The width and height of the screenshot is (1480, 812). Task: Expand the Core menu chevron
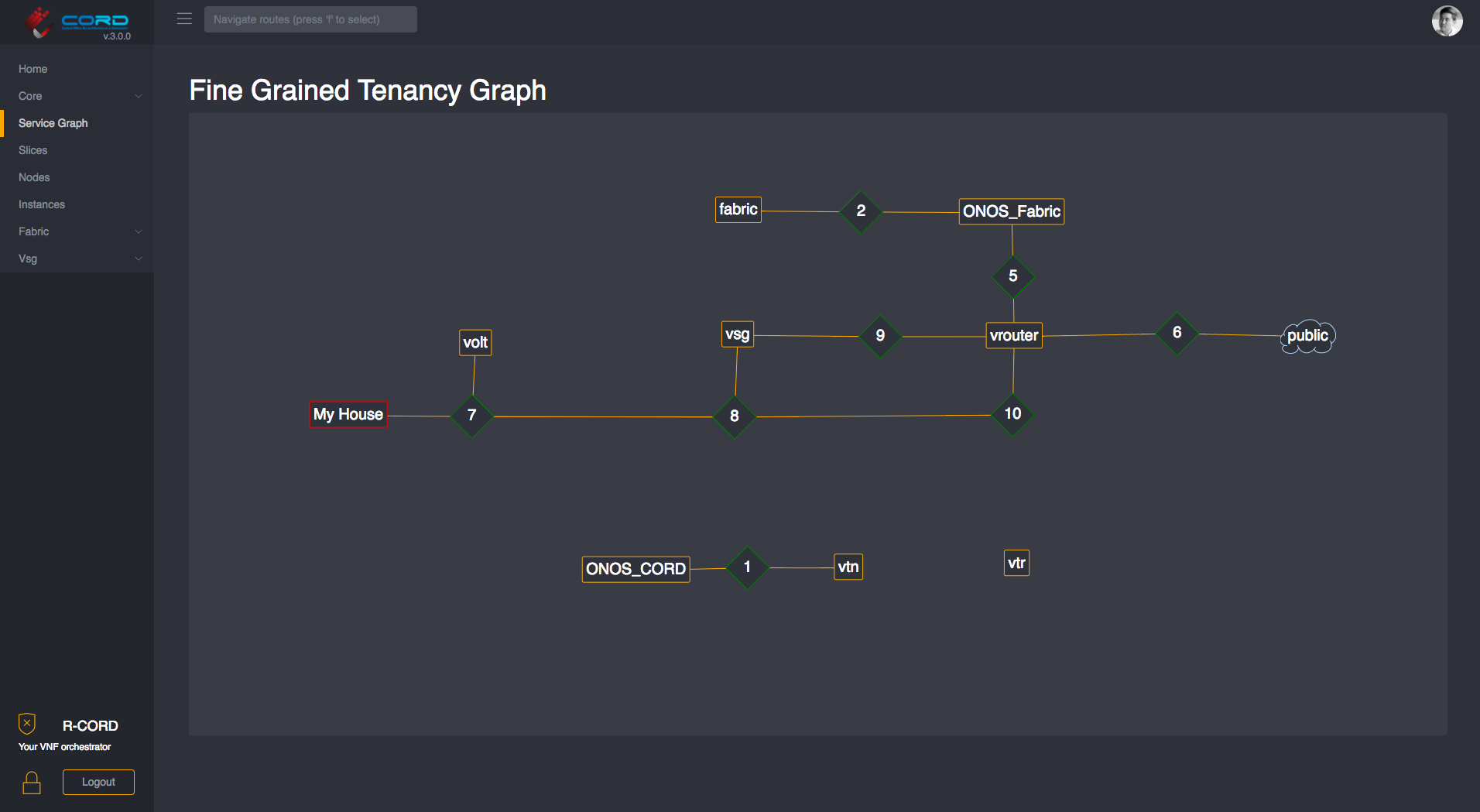139,96
